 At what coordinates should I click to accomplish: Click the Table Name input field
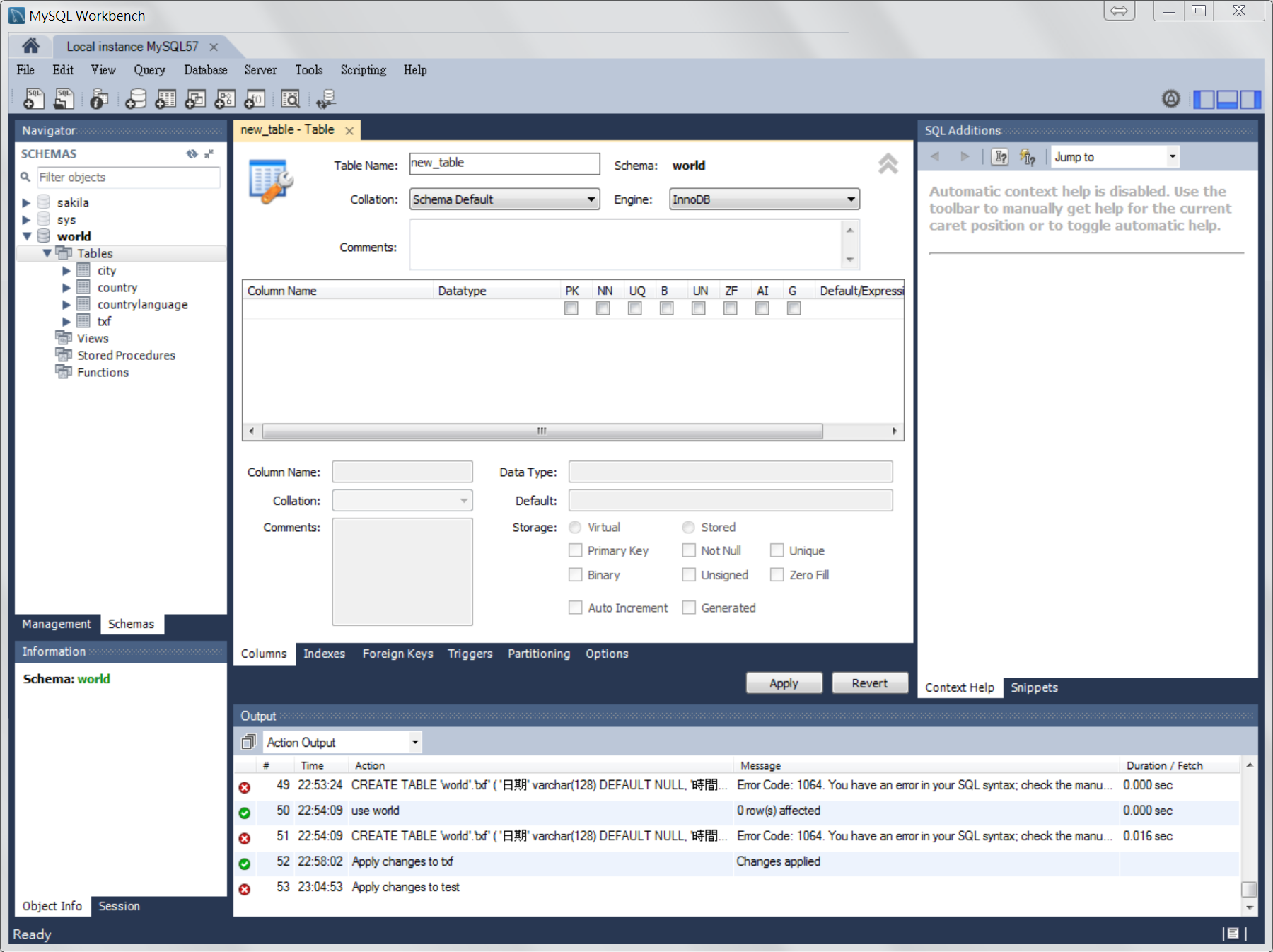(x=505, y=163)
